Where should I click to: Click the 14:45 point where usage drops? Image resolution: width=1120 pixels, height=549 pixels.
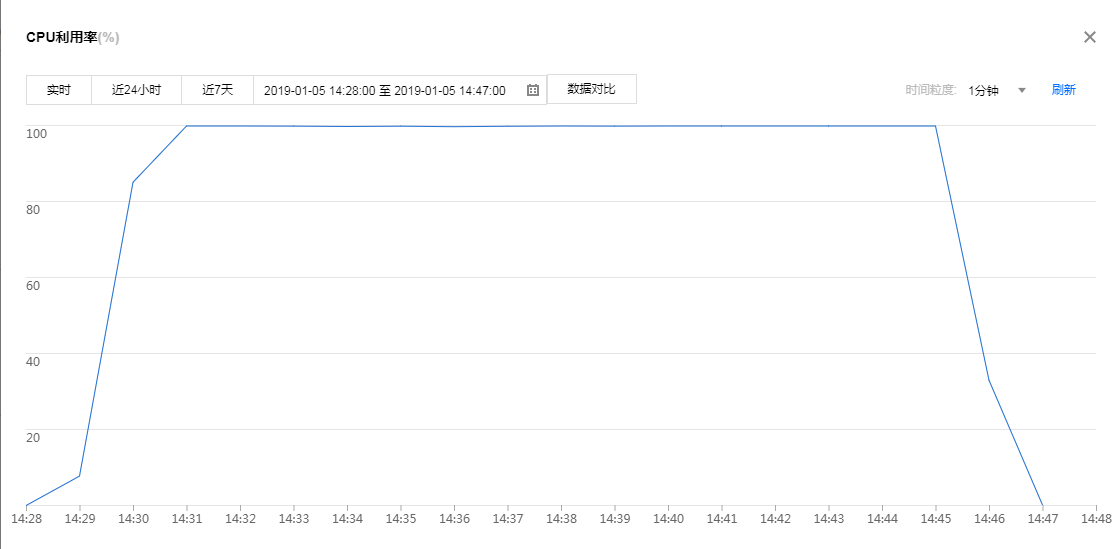pyautogui.click(x=935, y=126)
